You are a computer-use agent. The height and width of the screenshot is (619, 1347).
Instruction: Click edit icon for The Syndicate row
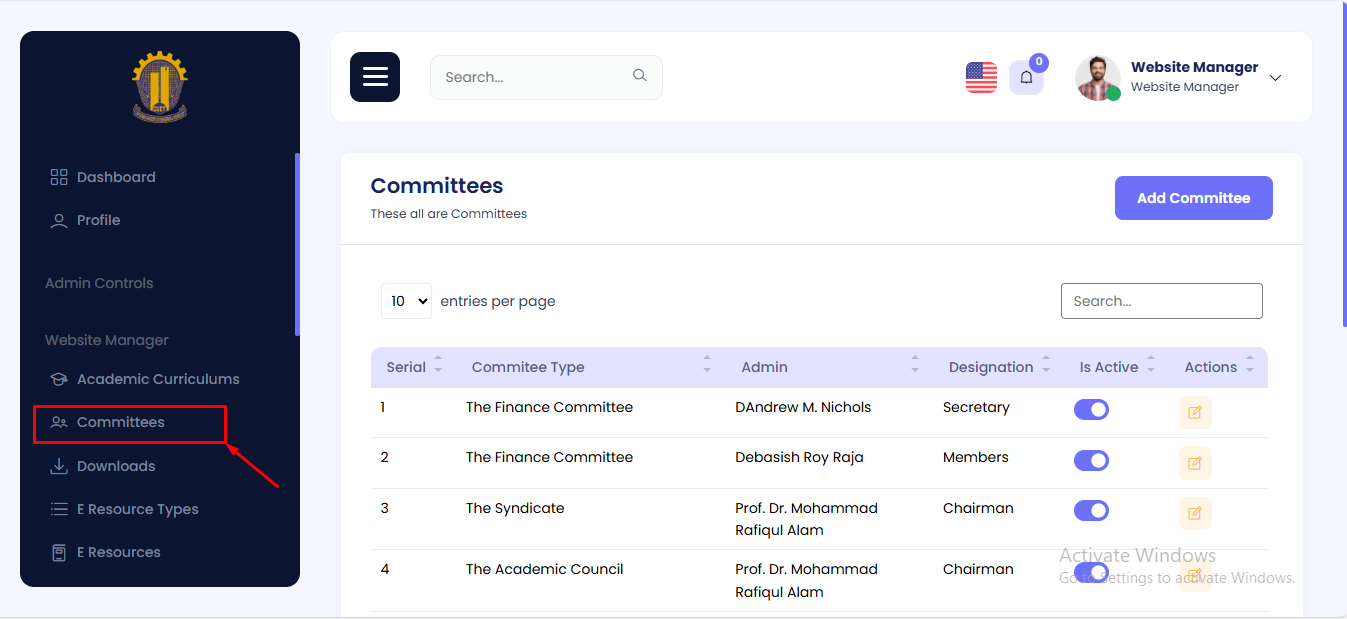click(1195, 514)
